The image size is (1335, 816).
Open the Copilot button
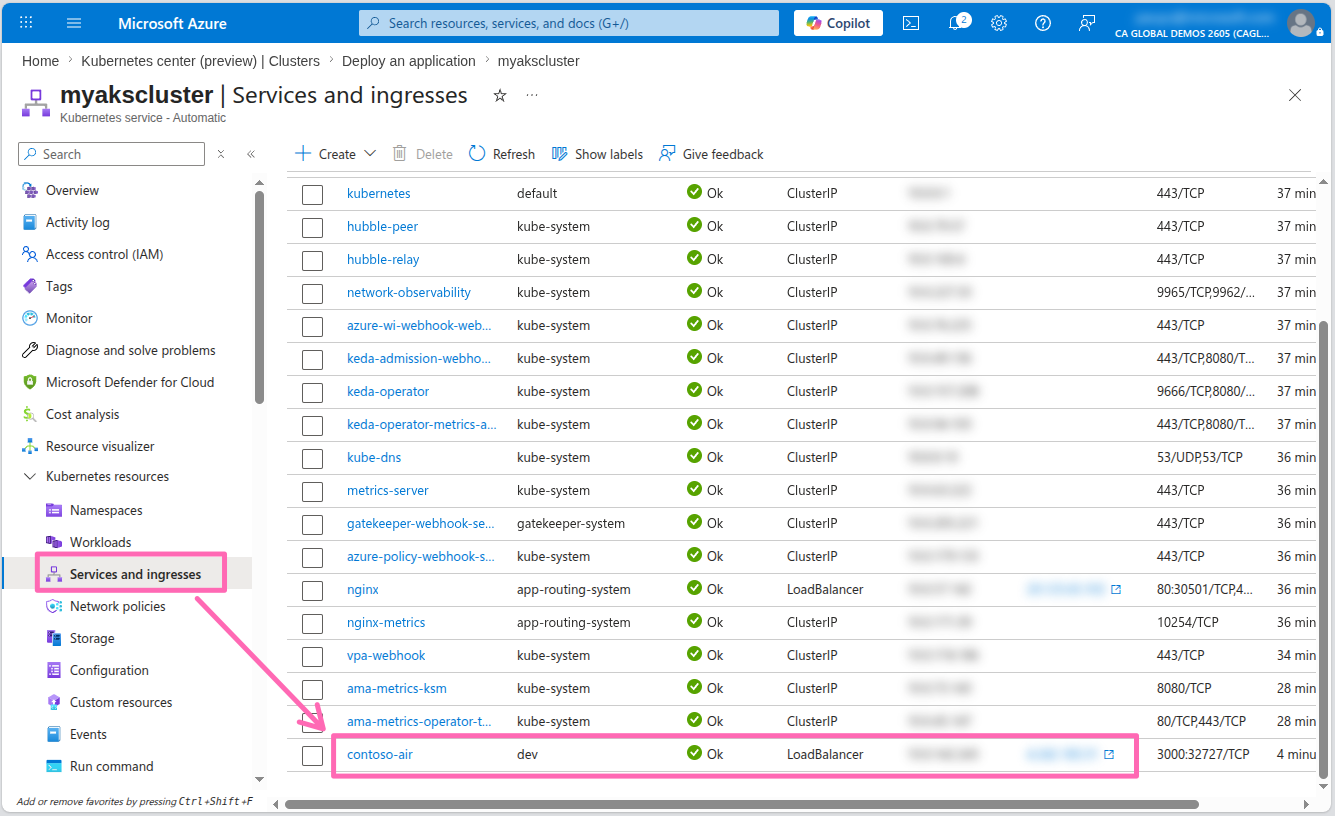tap(838, 23)
